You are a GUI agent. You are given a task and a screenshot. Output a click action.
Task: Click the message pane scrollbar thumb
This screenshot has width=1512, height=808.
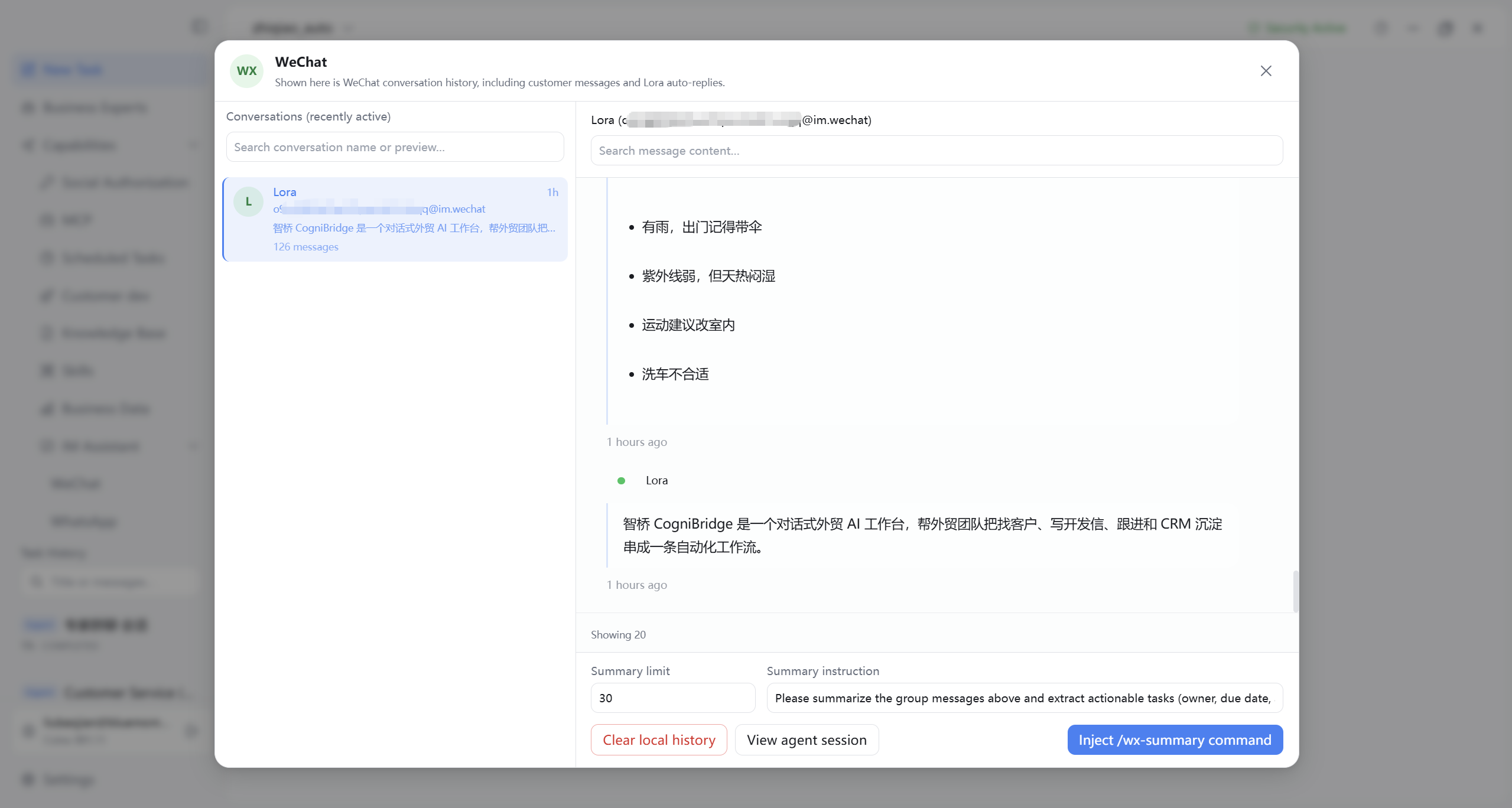coord(1295,591)
